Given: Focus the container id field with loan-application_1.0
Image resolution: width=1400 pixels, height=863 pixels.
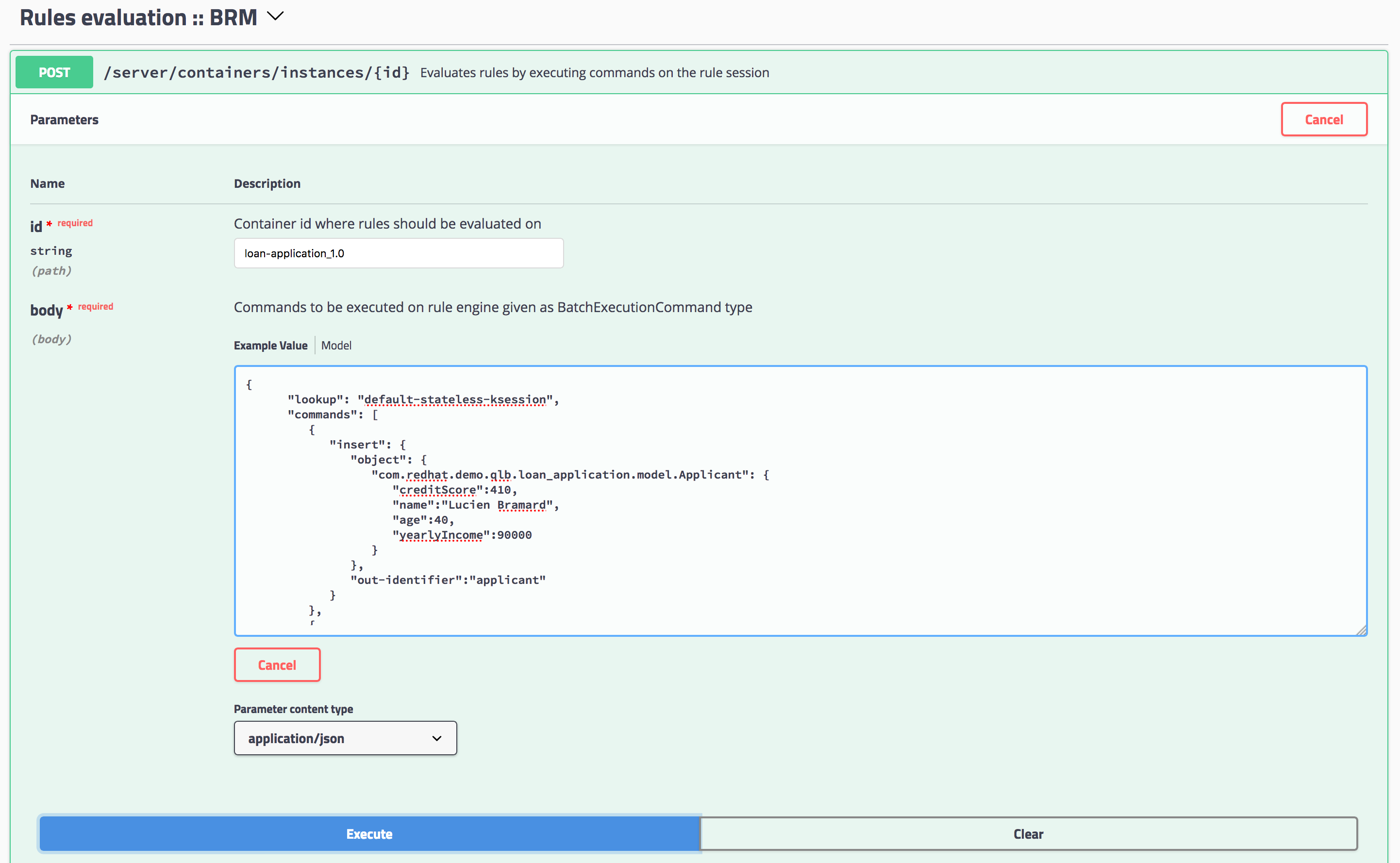Looking at the screenshot, I should 399,253.
